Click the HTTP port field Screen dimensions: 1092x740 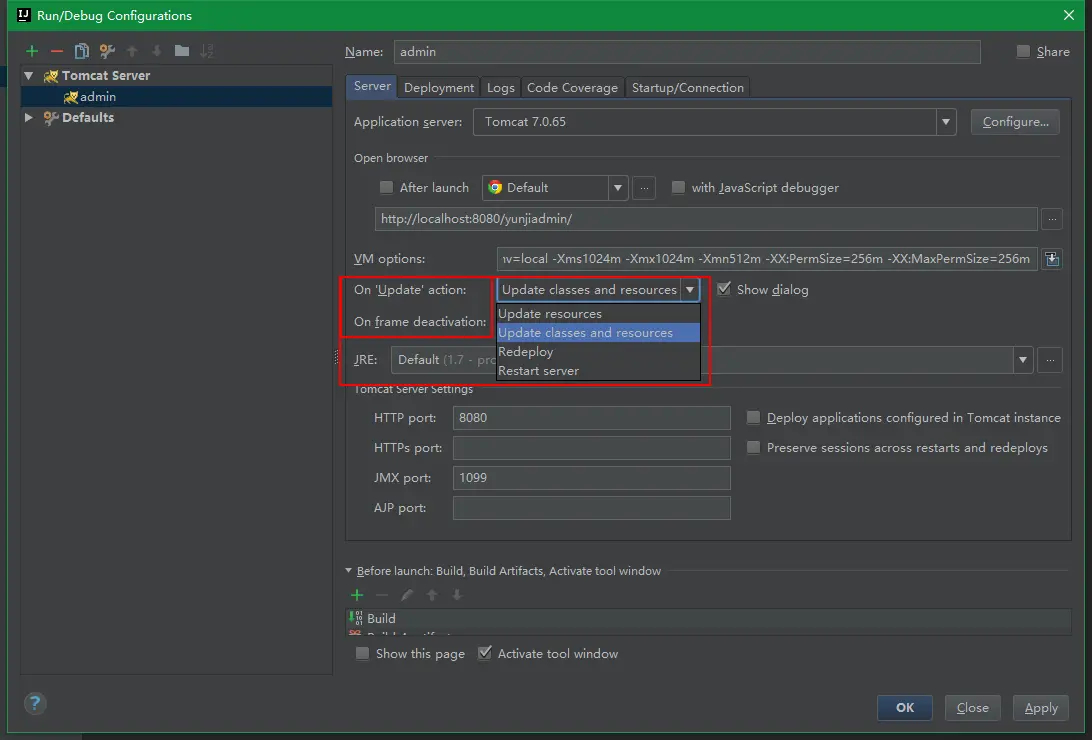coord(591,418)
